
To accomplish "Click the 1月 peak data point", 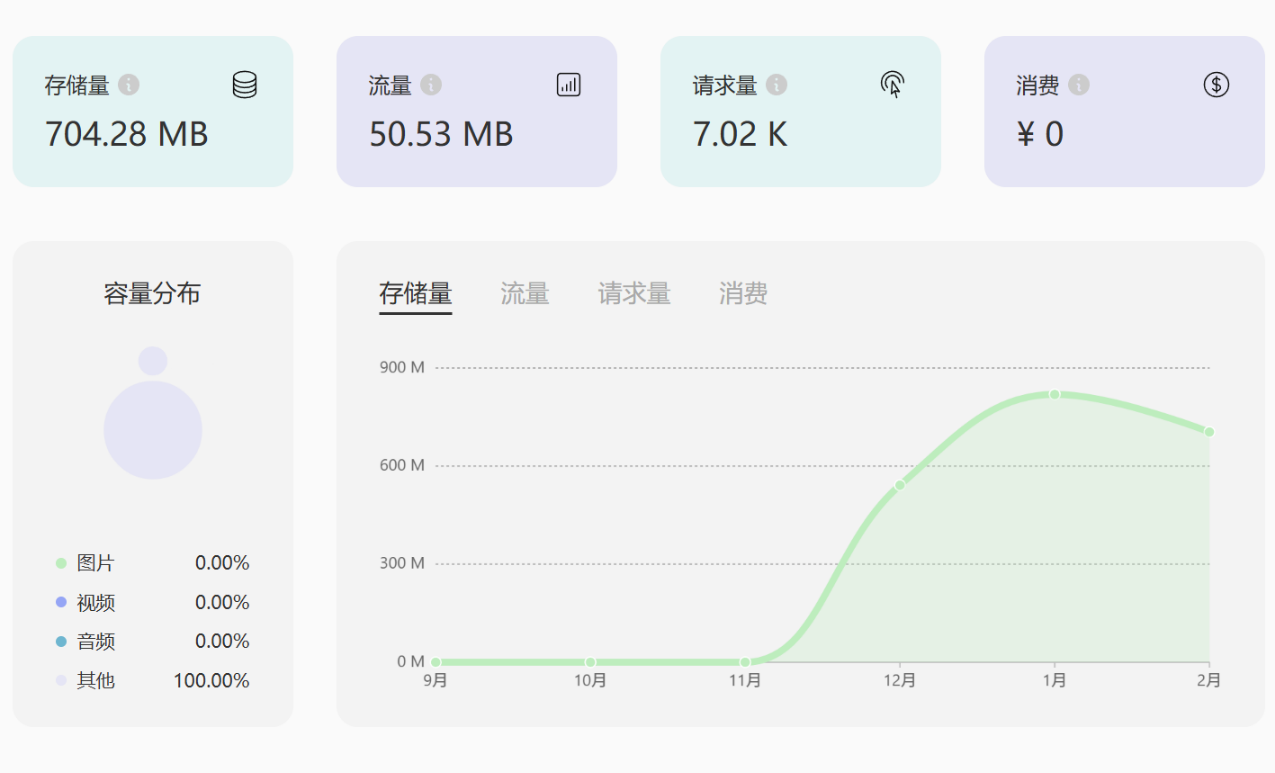I will (1054, 394).
